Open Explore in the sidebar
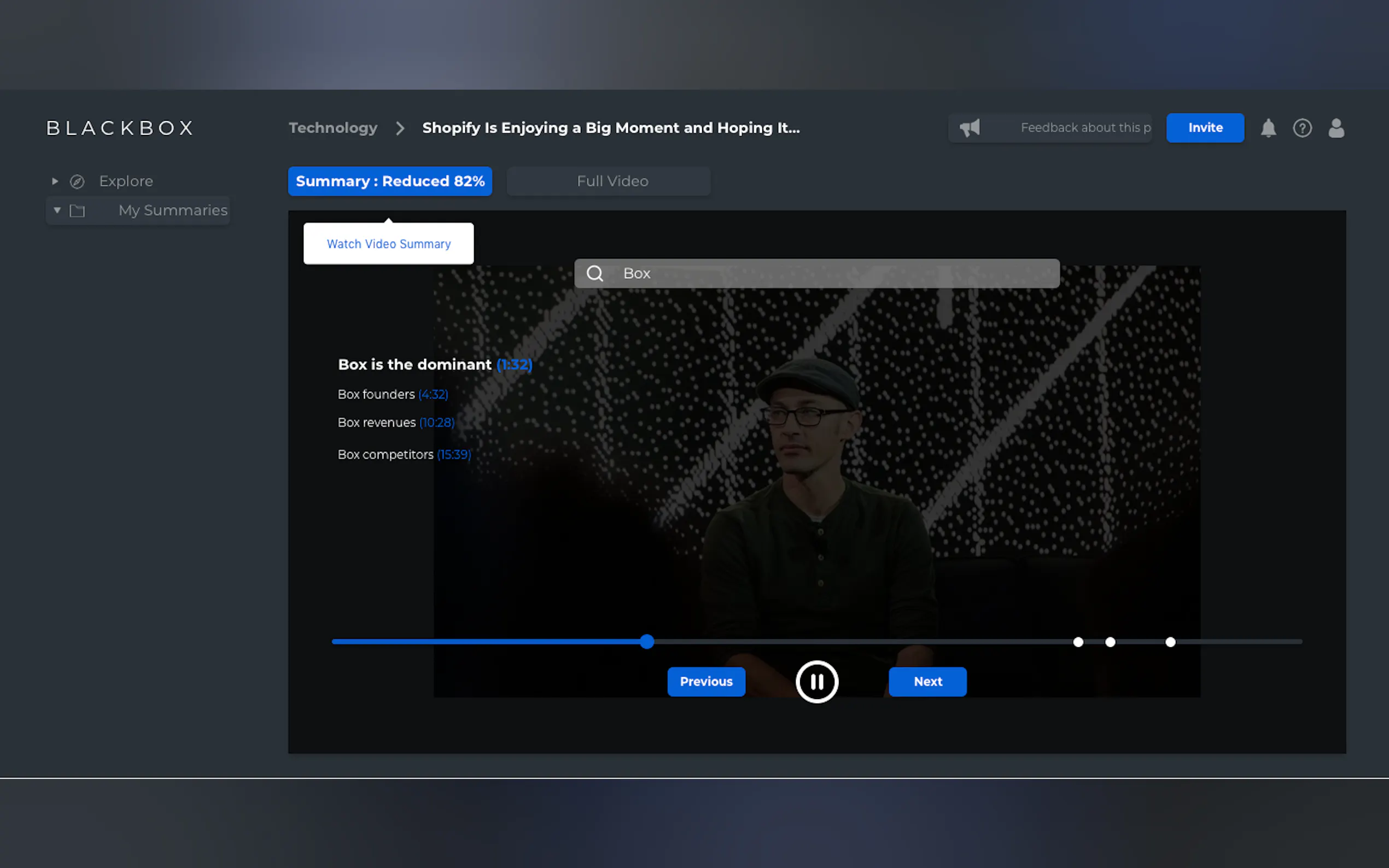The width and height of the screenshot is (1389, 868). click(126, 181)
